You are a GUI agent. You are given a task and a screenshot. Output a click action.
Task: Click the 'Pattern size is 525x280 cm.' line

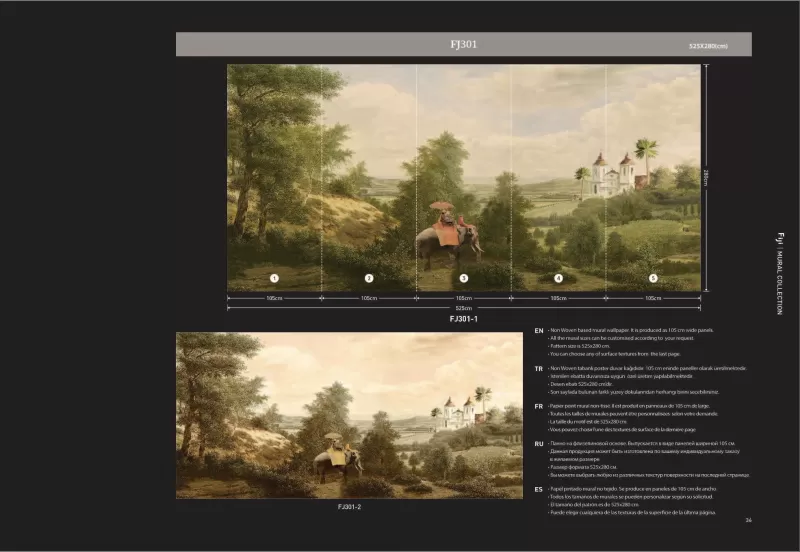tap(579, 346)
